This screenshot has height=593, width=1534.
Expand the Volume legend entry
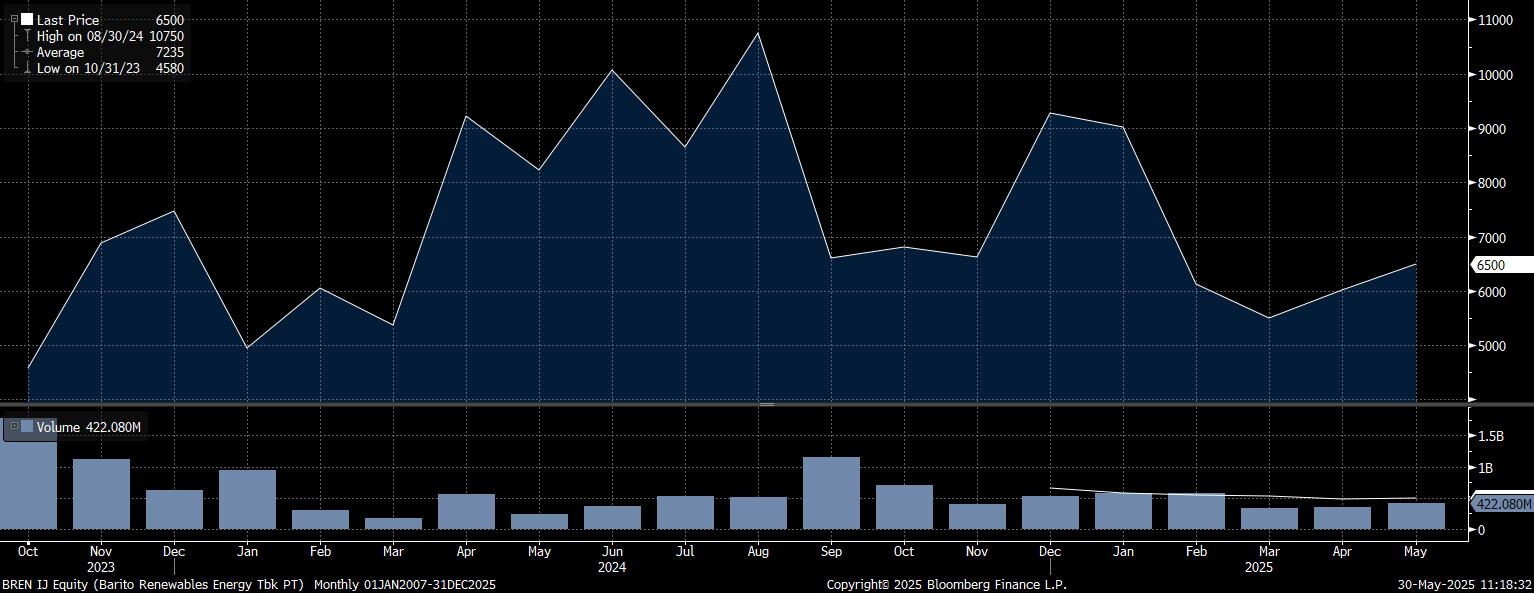click(x=14, y=427)
